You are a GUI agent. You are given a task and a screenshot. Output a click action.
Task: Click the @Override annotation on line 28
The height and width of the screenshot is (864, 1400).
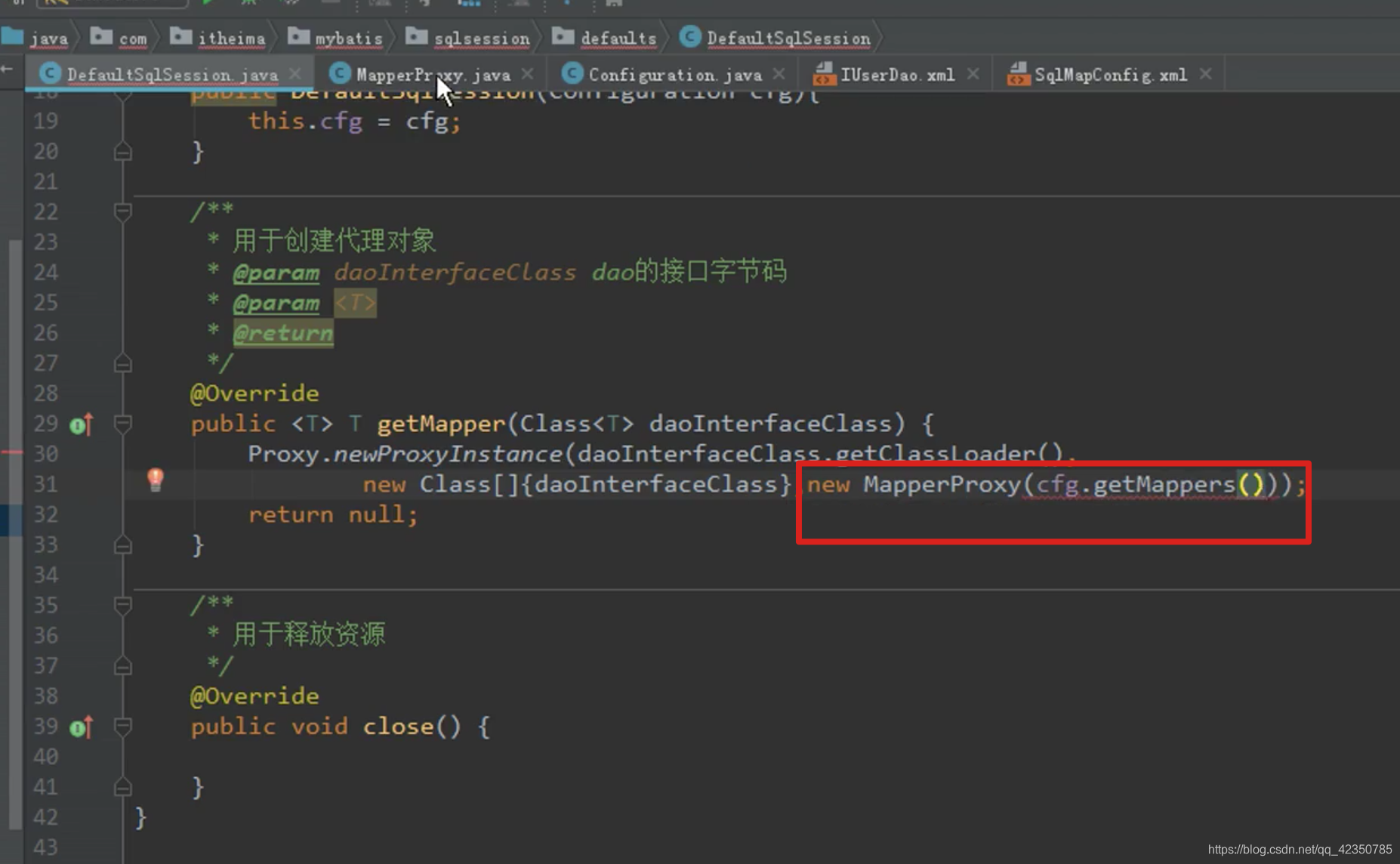coord(254,393)
